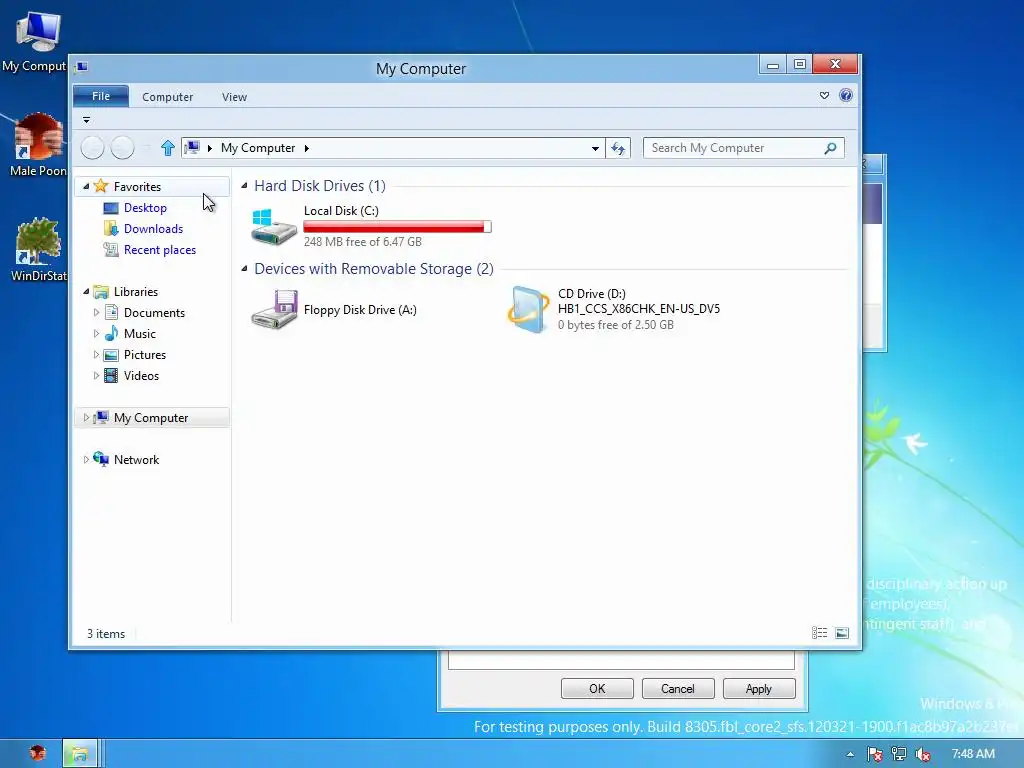Click OK in the background dialog
This screenshot has width=1024, height=768.
(x=597, y=688)
